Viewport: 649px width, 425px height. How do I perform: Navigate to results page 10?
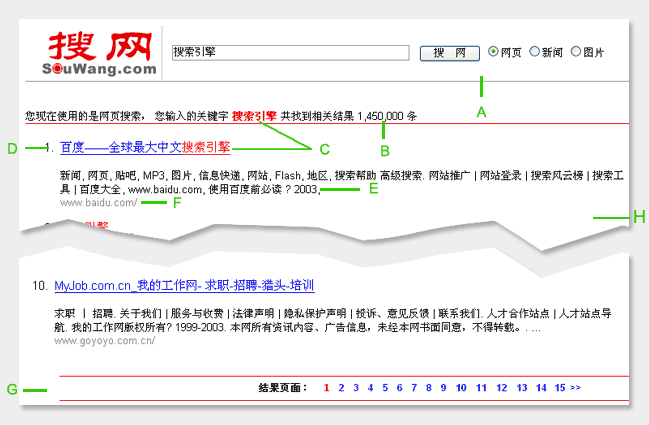pos(461,388)
